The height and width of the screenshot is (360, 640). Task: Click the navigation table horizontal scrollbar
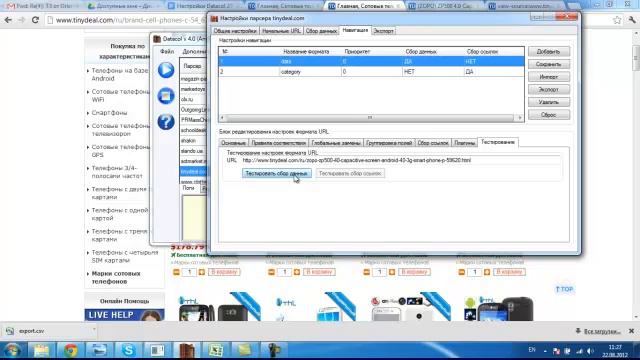[x=371, y=118]
